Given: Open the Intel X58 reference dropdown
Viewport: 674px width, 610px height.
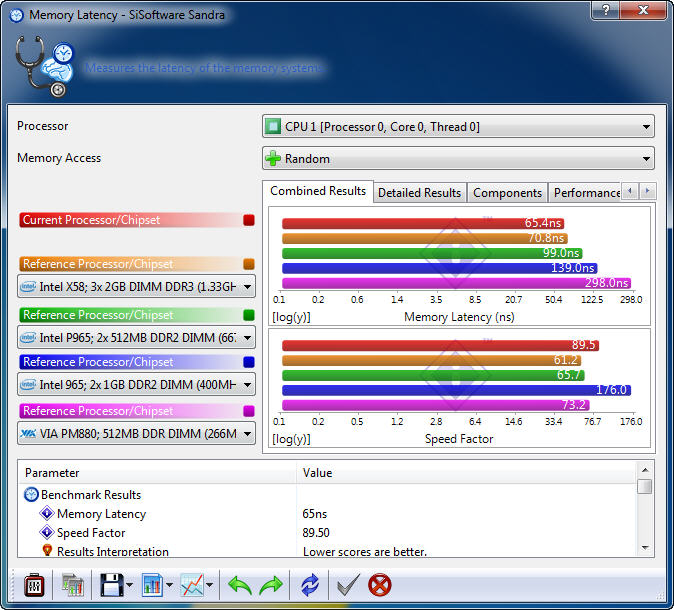Looking at the screenshot, I should [136, 286].
